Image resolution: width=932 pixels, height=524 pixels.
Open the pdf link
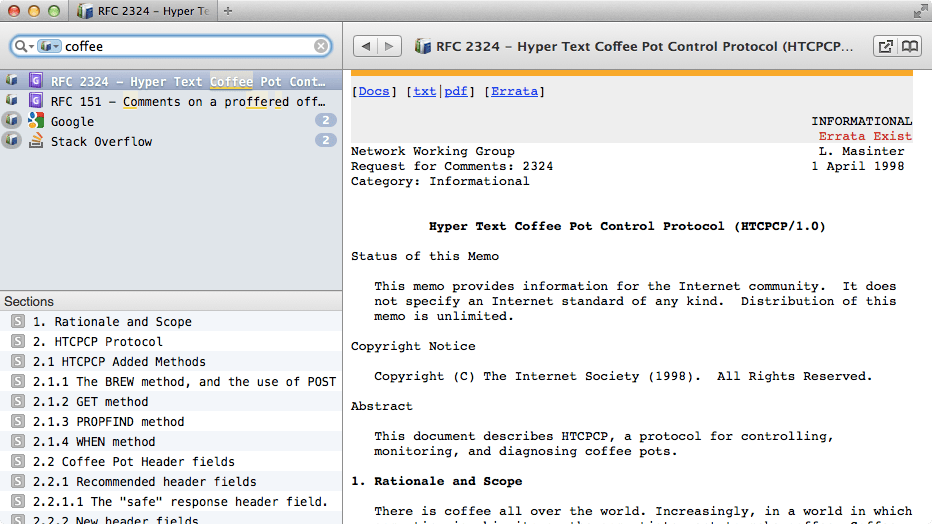[x=456, y=91]
